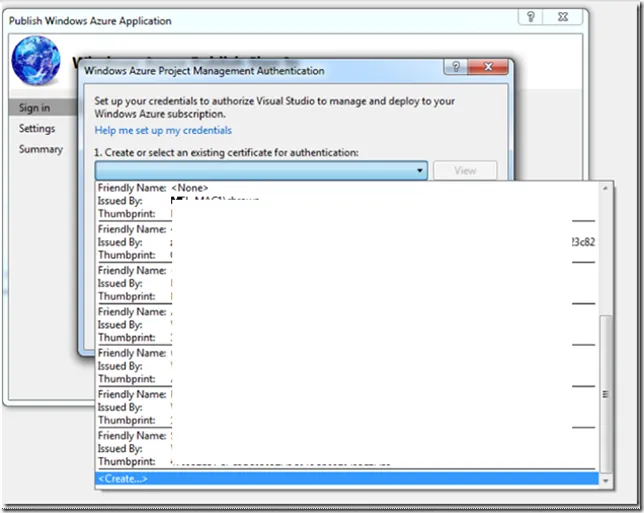Viewport: 644px width, 513px height.
Task: Select the Summary step in Publish window
Action: 41,149
